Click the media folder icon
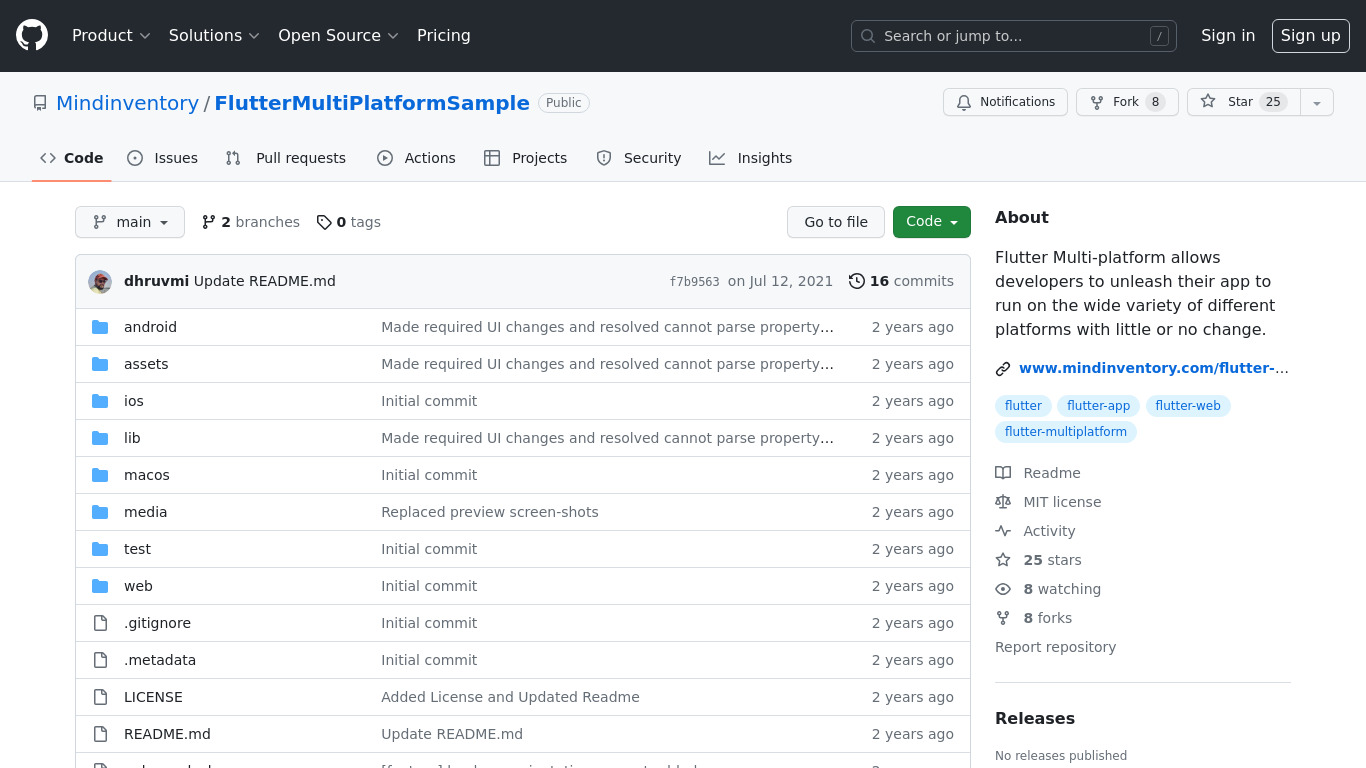This screenshot has width=1366, height=768. (x=100, y=512)
